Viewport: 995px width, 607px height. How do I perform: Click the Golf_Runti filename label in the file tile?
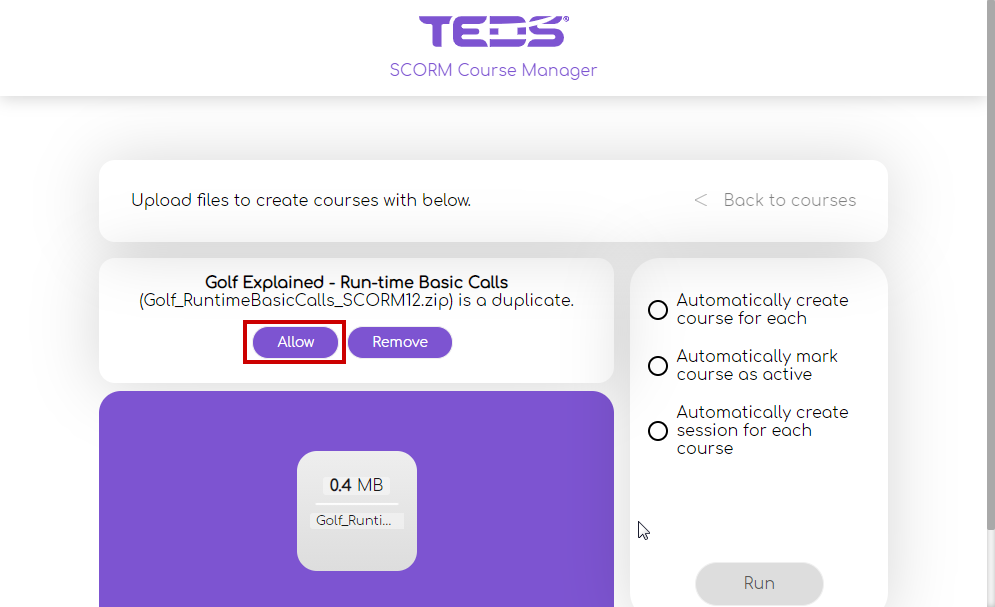pos(356,520)
